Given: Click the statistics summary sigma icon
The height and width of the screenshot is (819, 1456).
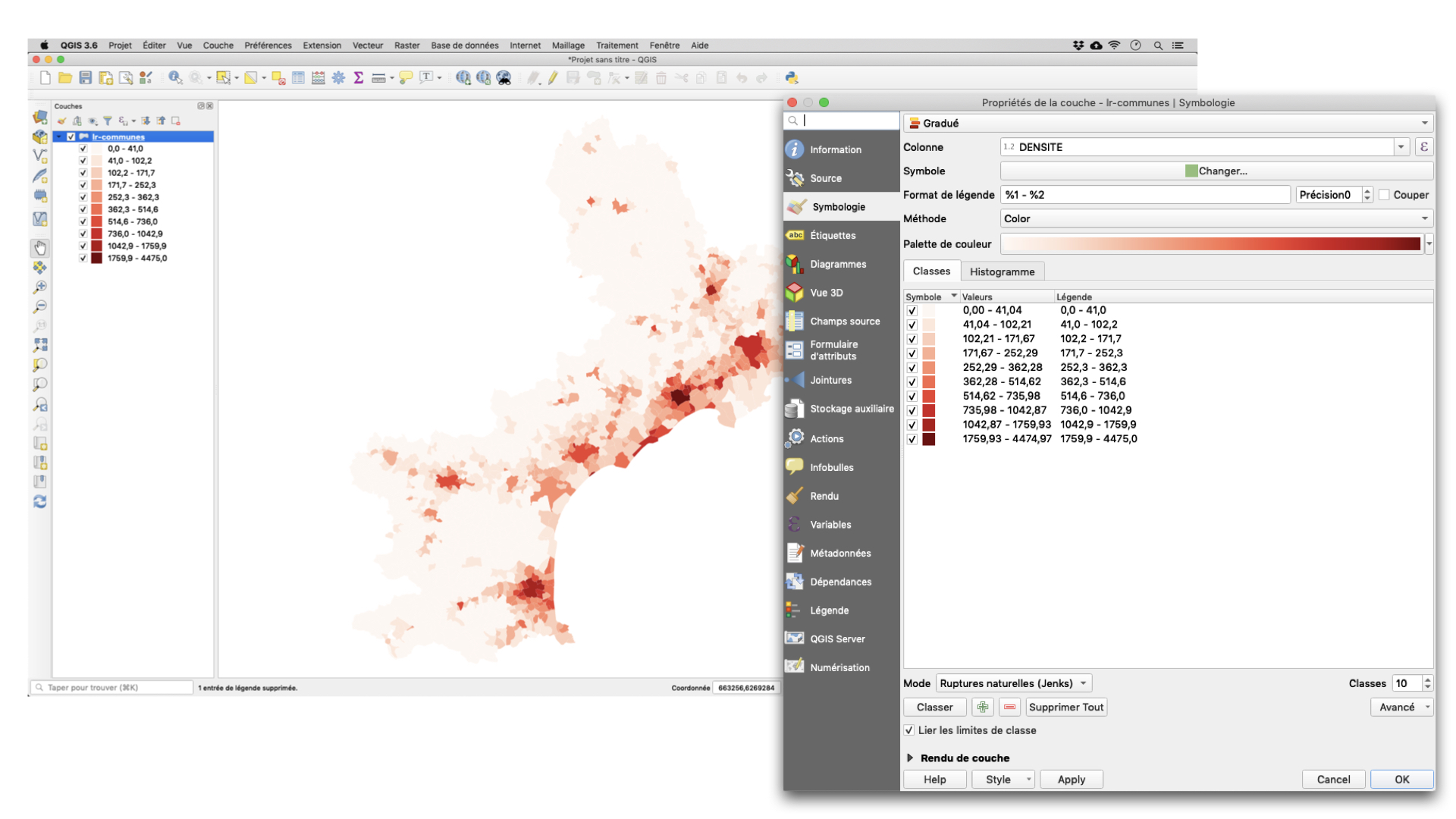Looking at the screenshot, I should tap(359, 78).
